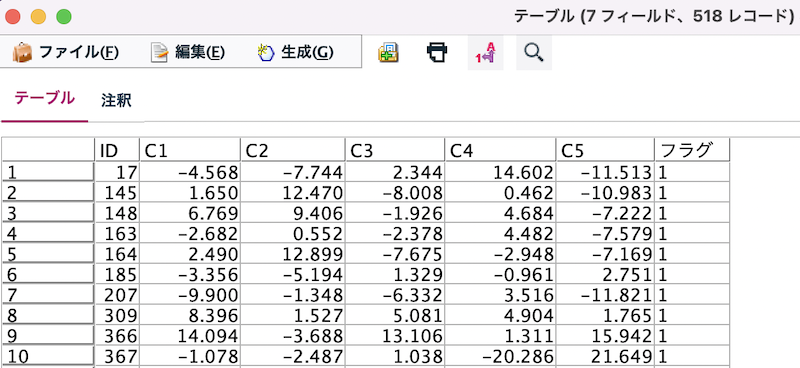Click the ID cell 309
Viewport: 800px width, 368px height.
point(117,315)
